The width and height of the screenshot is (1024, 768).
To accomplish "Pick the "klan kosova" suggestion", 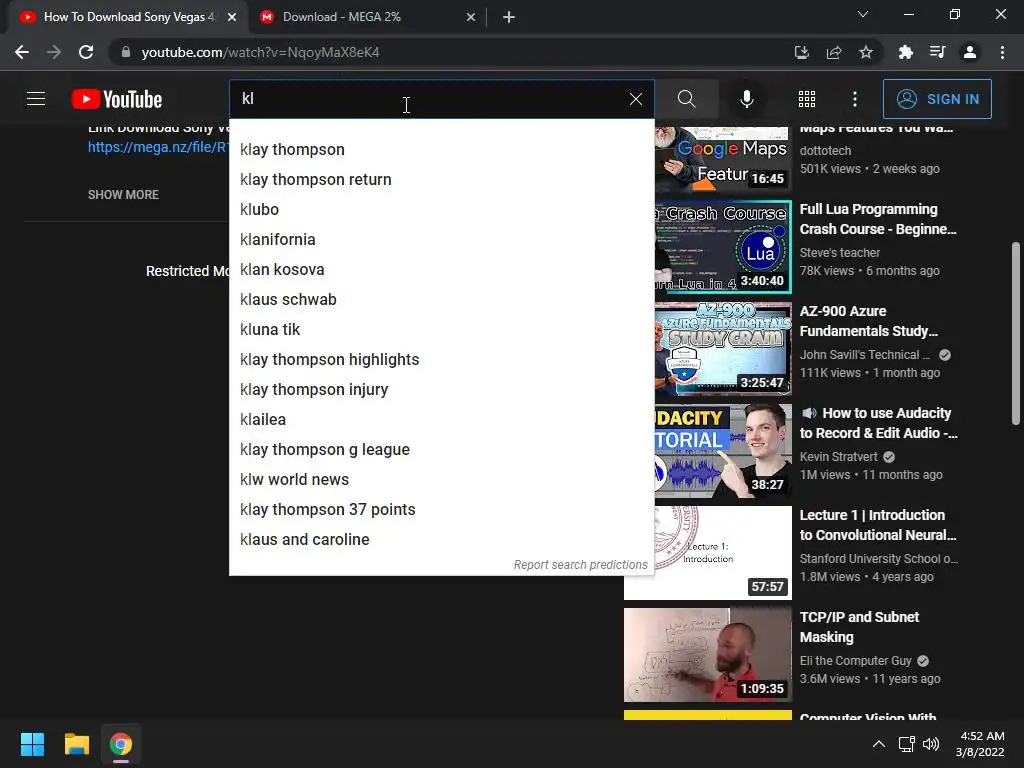I will coord(441,270).
